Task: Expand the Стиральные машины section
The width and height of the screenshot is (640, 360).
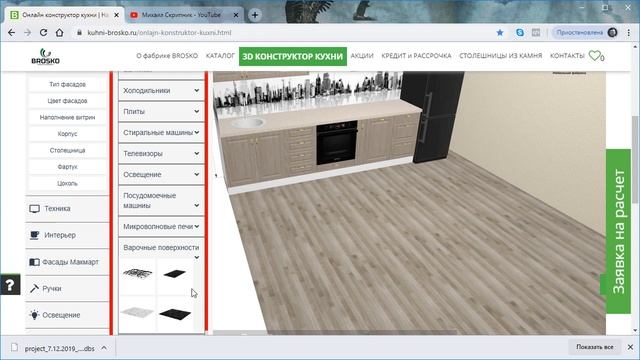Action: [x=161, y=133]
